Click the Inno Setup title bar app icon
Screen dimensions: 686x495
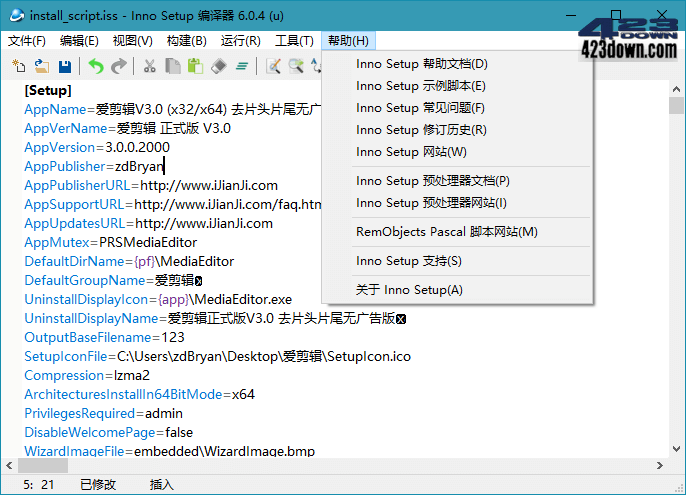[x=16, y=16]
